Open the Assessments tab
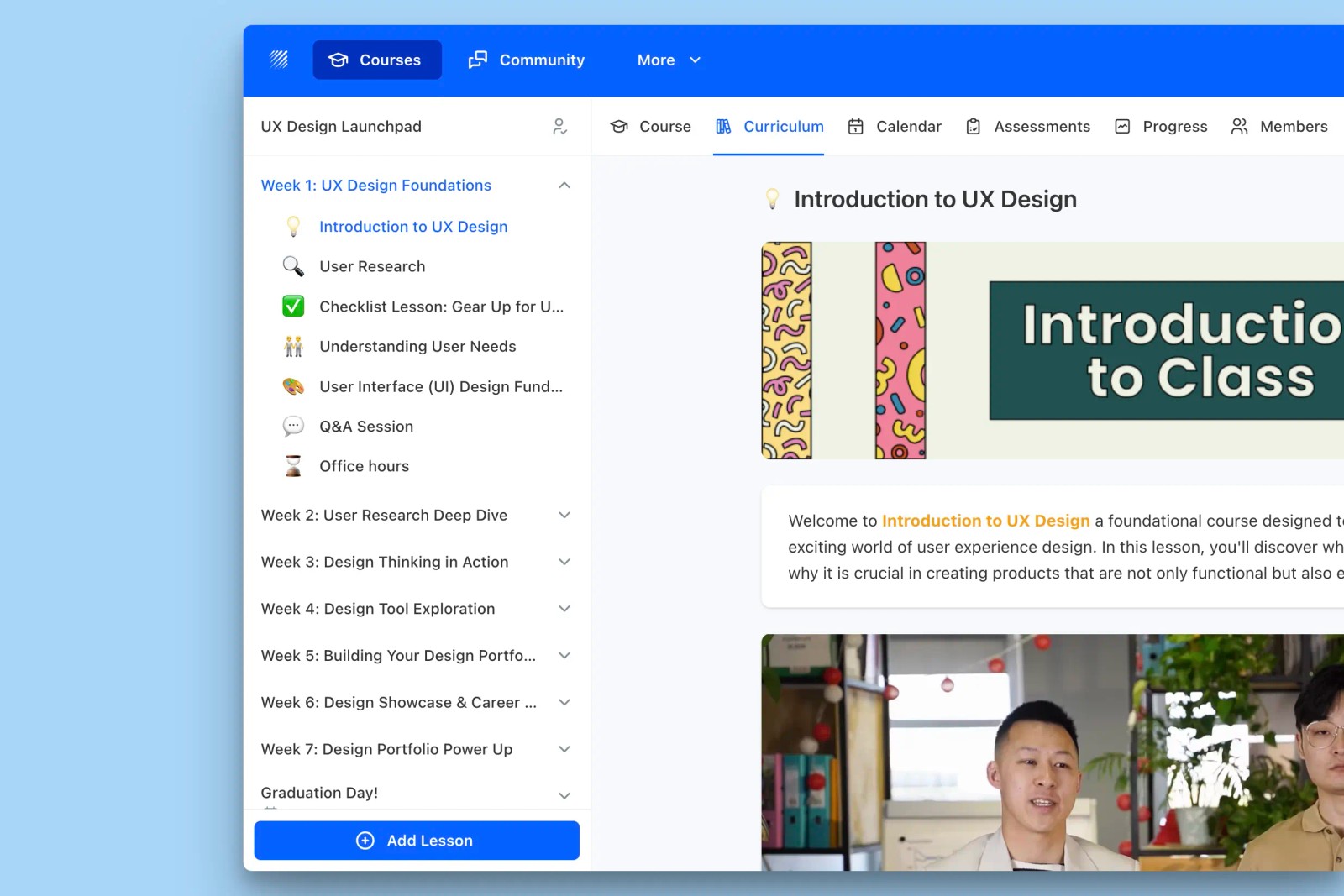This screenshot has height=896, width=1344. click(x=1027, y=127)
